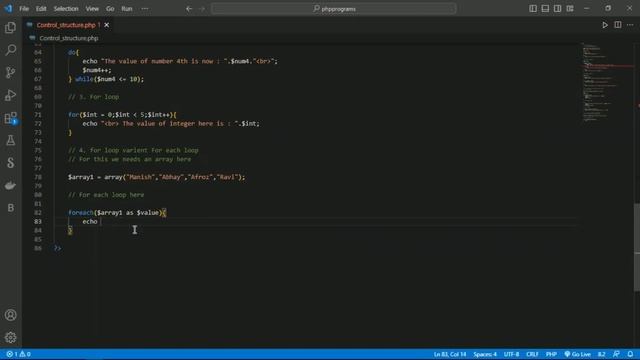This screenshot has height=360, width=640.
Task: Go back with the left arrow
Action: point(189,9)
